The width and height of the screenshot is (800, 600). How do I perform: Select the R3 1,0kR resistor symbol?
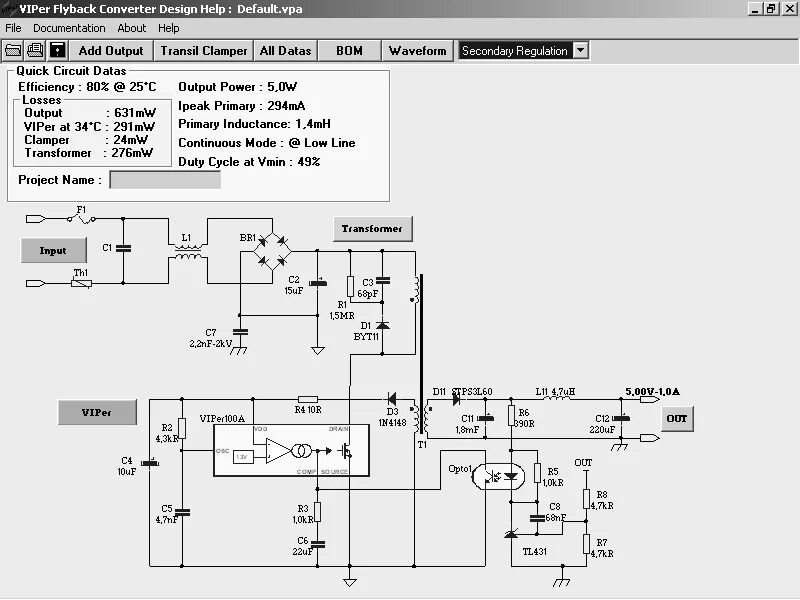317,512
